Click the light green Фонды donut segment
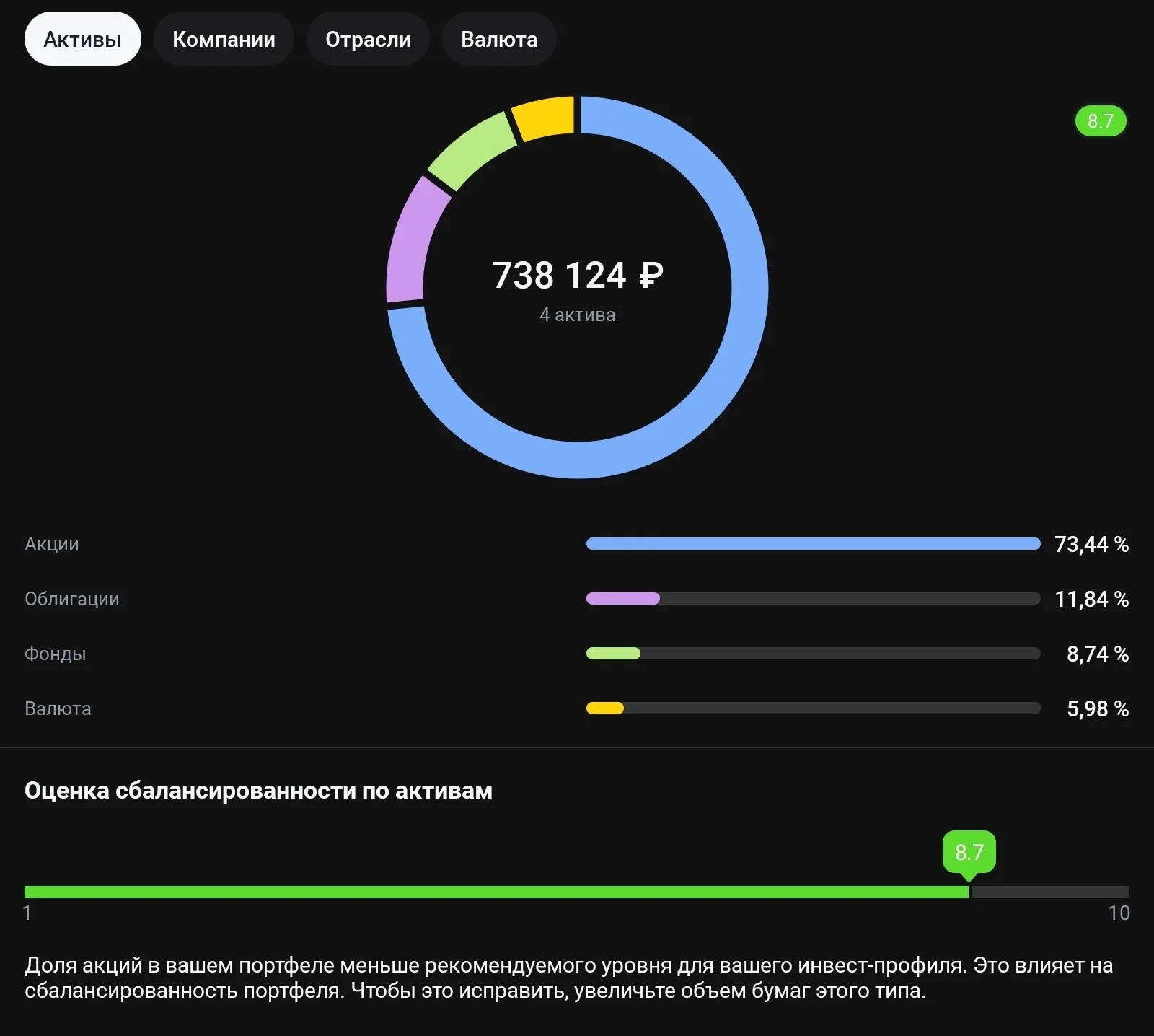The width and height of the screenshot is (1154, 1036). click(470, 149)
